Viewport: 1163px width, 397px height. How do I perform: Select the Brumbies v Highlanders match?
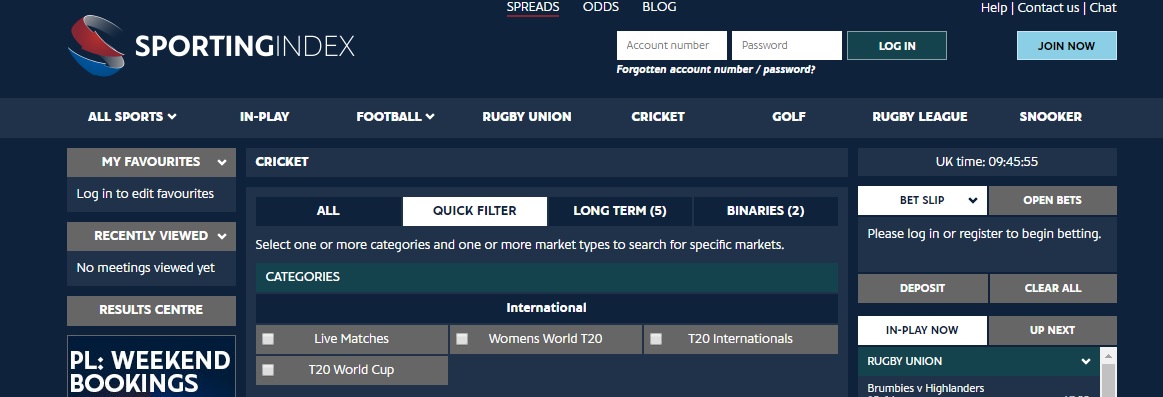click(x=926, y=388)
